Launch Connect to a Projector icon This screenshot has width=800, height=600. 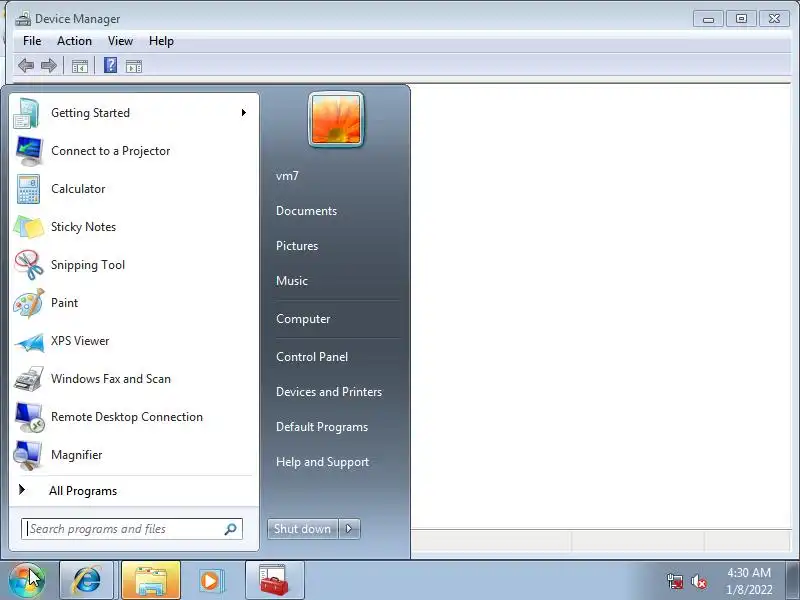29,151
